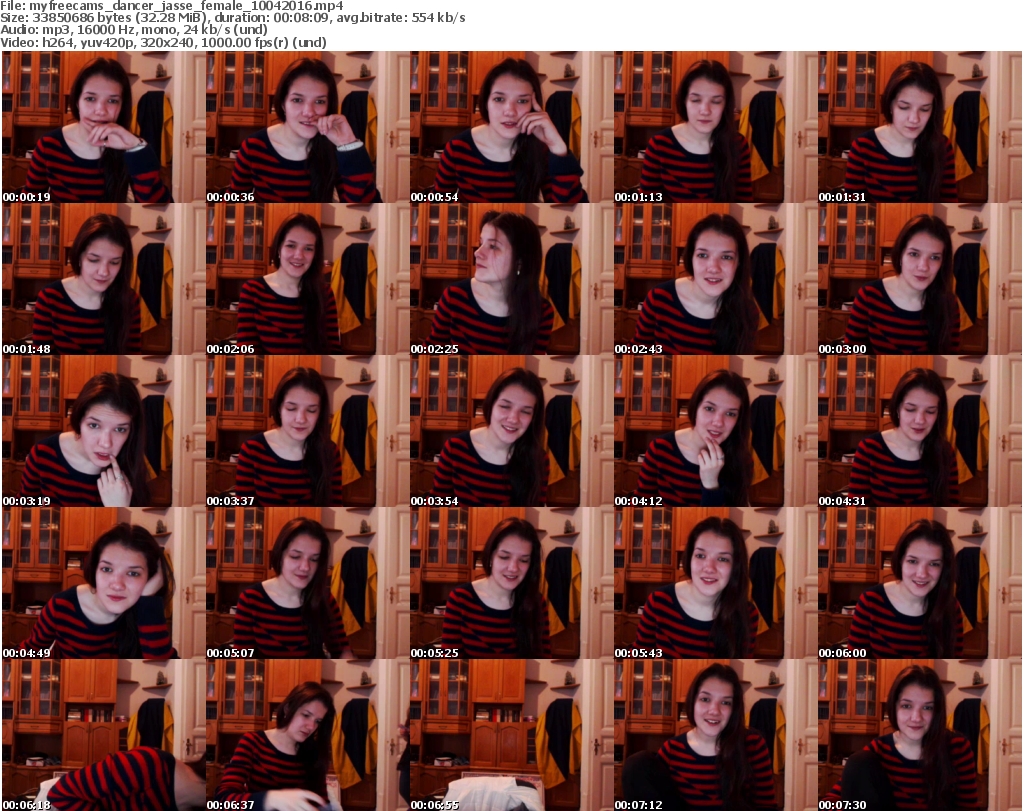This screenshot has height=811, width=1024.
Task: Click the frame timestamped 00:01:13
Action: tap(715, 127)
